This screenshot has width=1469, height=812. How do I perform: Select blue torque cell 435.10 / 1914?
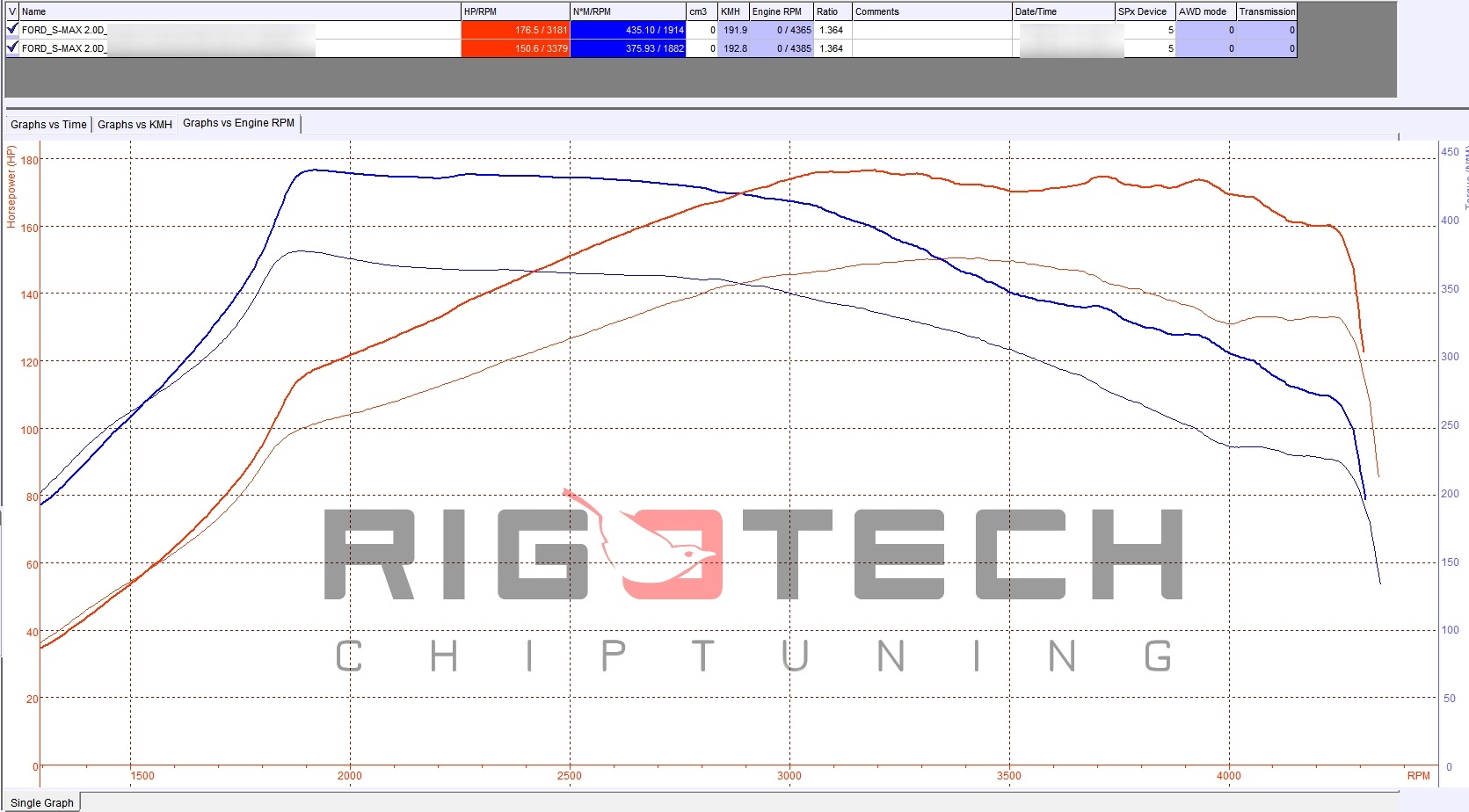tap(628, 30)
